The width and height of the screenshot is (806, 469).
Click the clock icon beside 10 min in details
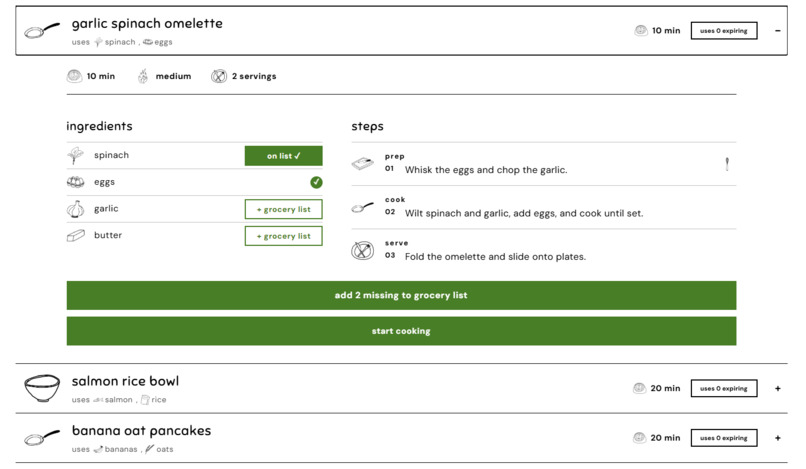75,76
